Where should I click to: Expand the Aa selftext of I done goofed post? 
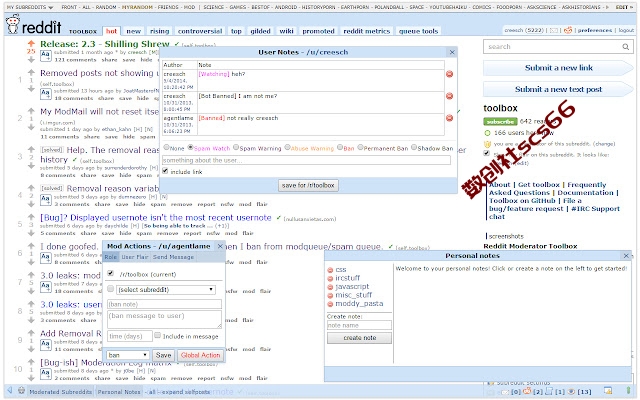[x=45, y=258]
